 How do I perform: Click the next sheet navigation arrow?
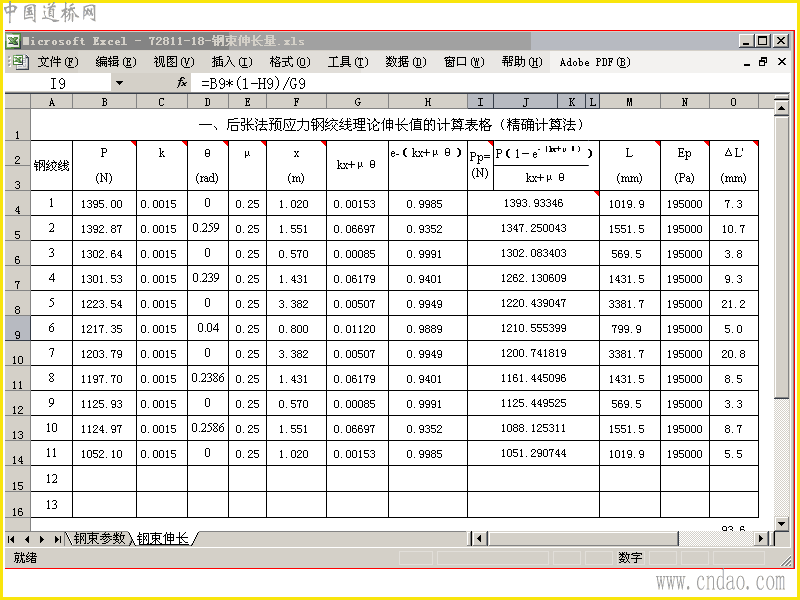[42, 539]
